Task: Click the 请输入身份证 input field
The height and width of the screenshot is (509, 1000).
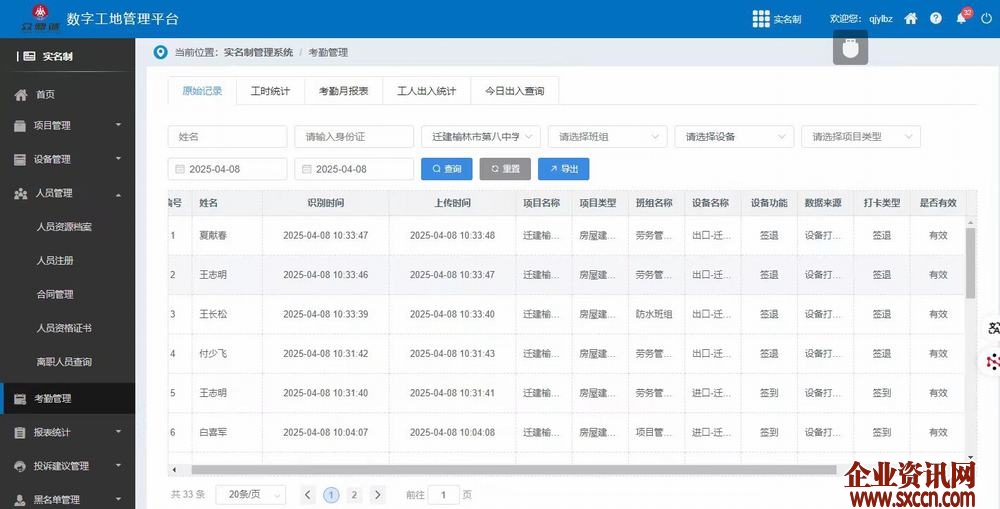Action: [354, 136]
